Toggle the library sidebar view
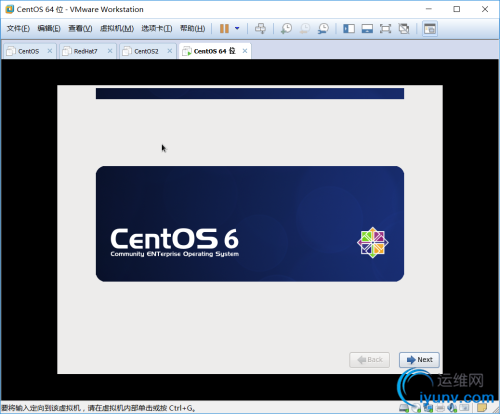The image size is (500, 414). click(349, 29)
